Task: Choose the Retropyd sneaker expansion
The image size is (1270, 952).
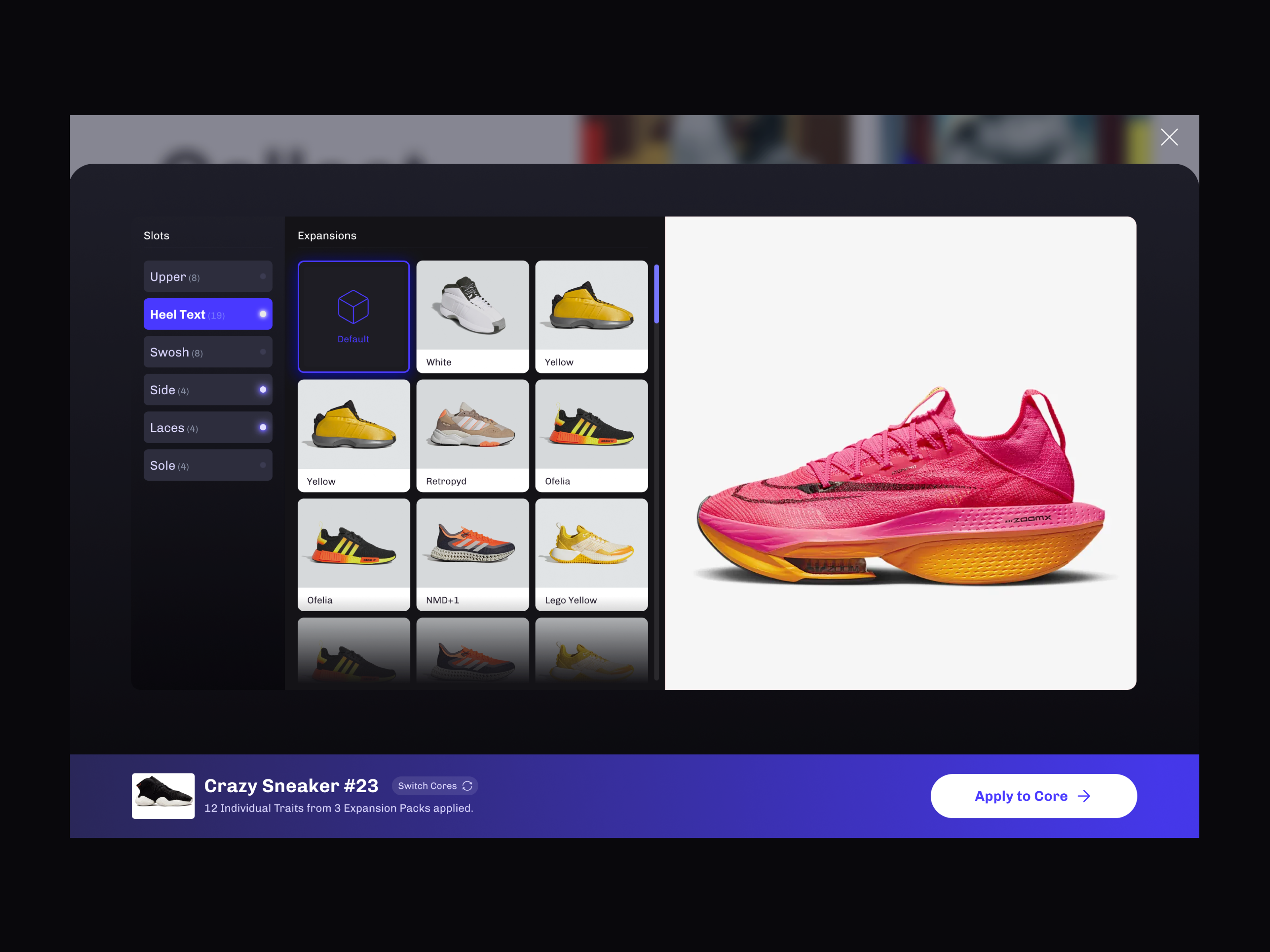Action: click(472, 435)
